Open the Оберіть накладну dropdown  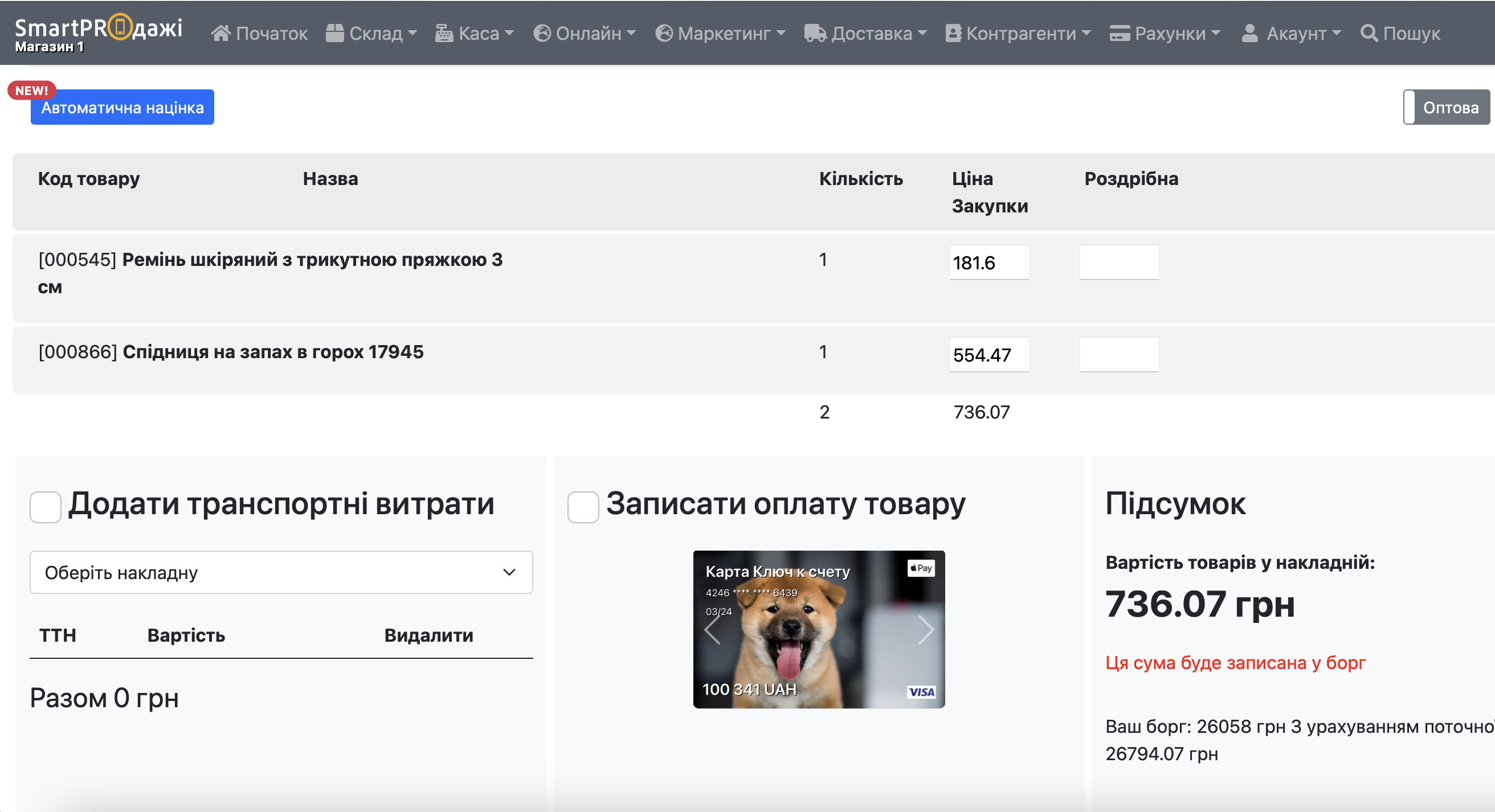(281, 572)
